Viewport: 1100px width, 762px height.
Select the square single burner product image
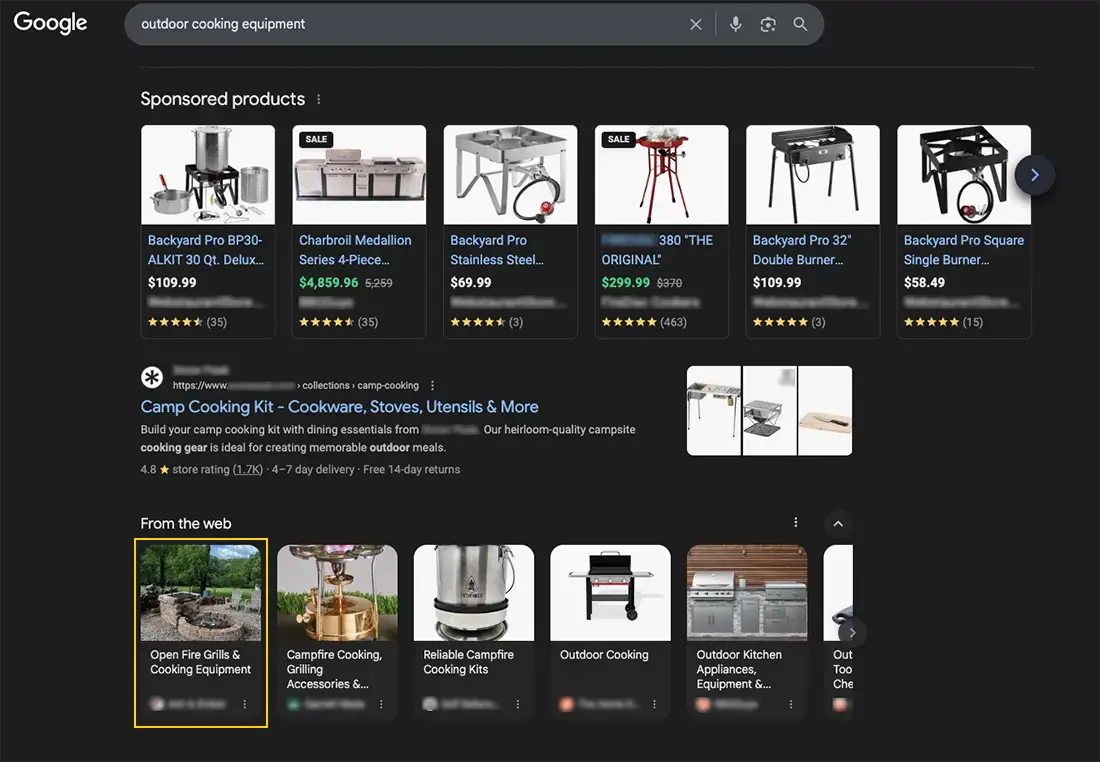964,175
